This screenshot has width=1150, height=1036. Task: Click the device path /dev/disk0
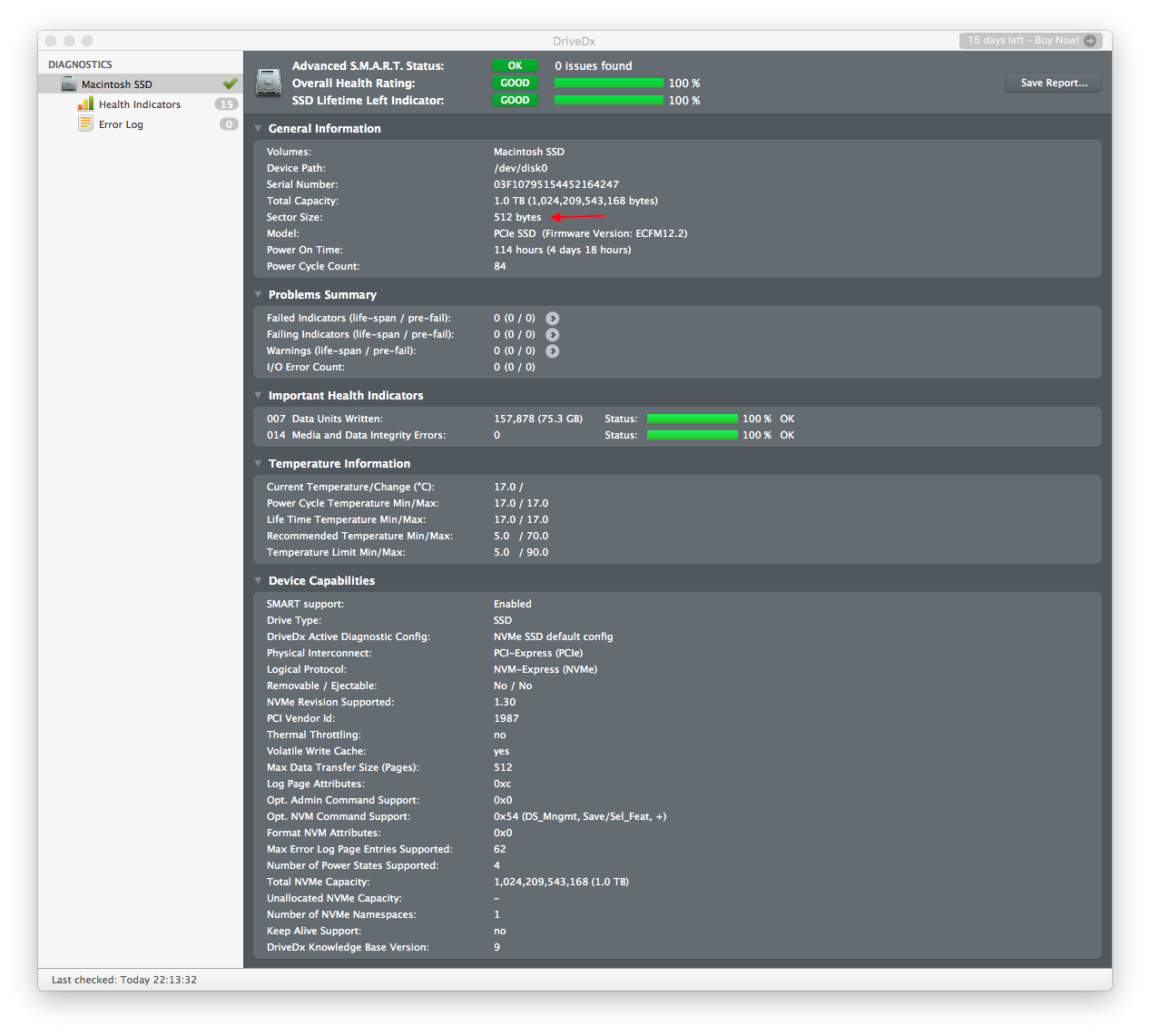tap(521, 168)
